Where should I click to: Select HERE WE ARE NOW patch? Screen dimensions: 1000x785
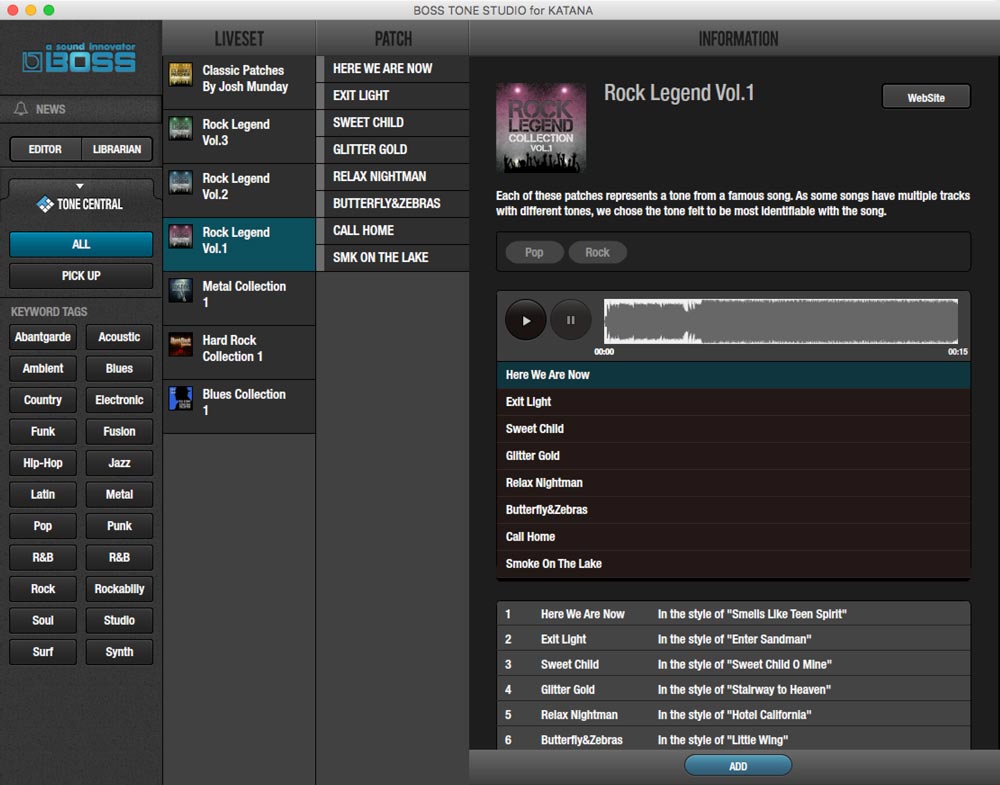(x=393, y=68)
